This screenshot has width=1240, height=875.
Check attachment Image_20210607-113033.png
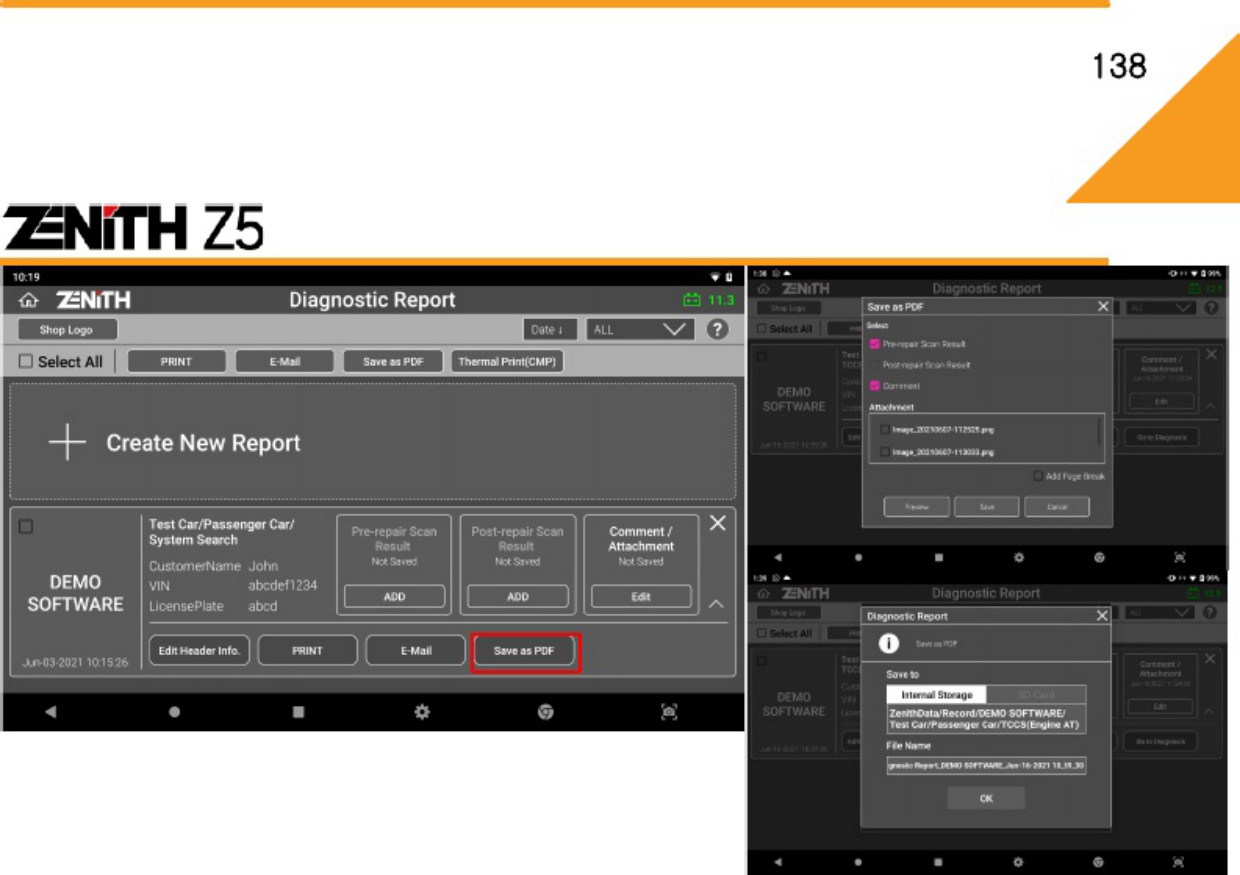point(885,452)
